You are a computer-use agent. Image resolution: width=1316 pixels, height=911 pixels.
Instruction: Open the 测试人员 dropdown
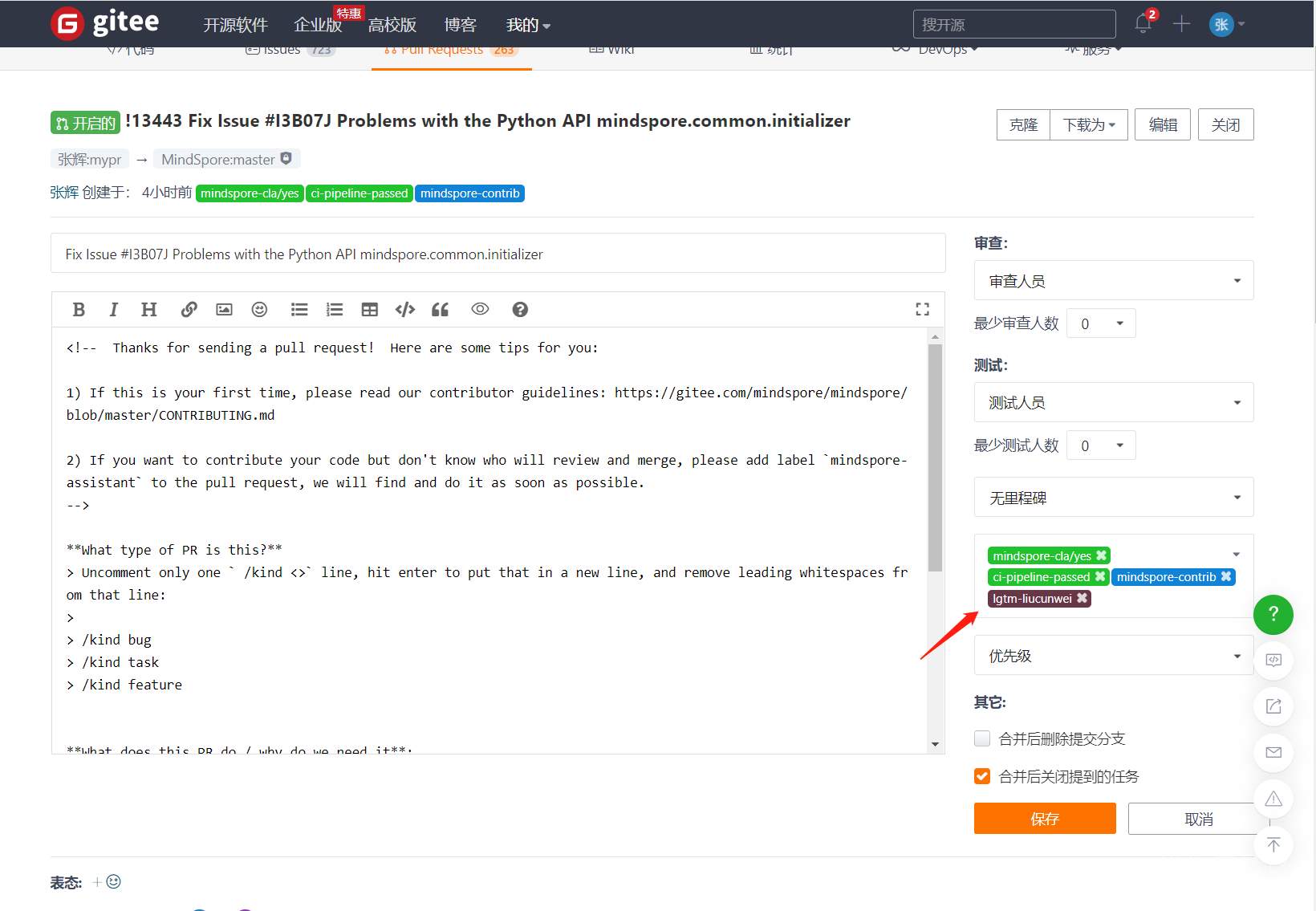pos(1114,403)
